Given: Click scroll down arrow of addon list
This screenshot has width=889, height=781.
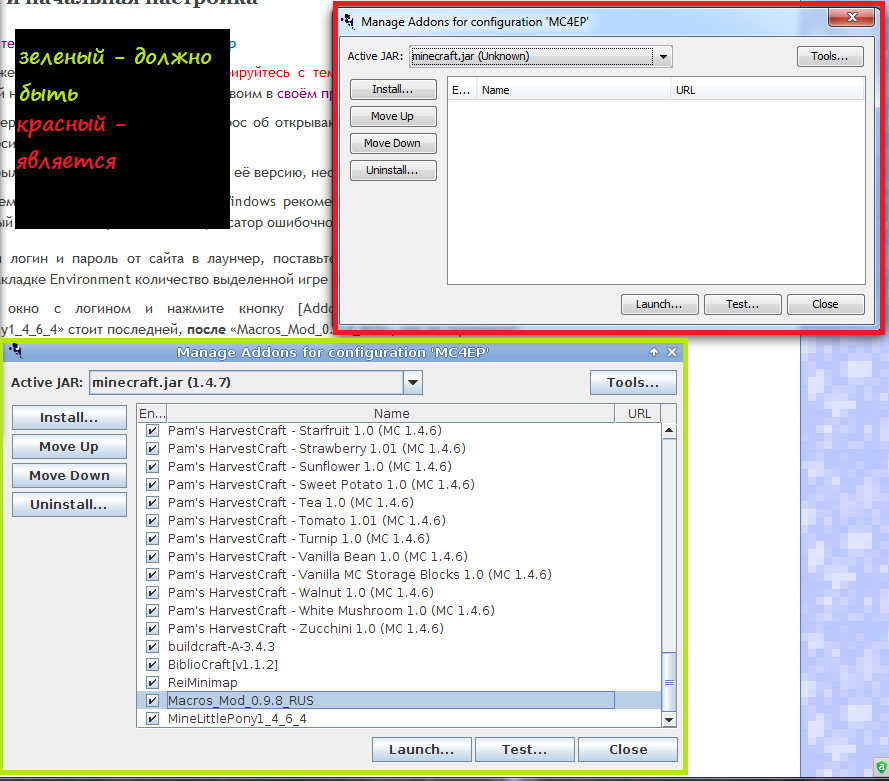Looking at the screenshot, I should 669,720.
